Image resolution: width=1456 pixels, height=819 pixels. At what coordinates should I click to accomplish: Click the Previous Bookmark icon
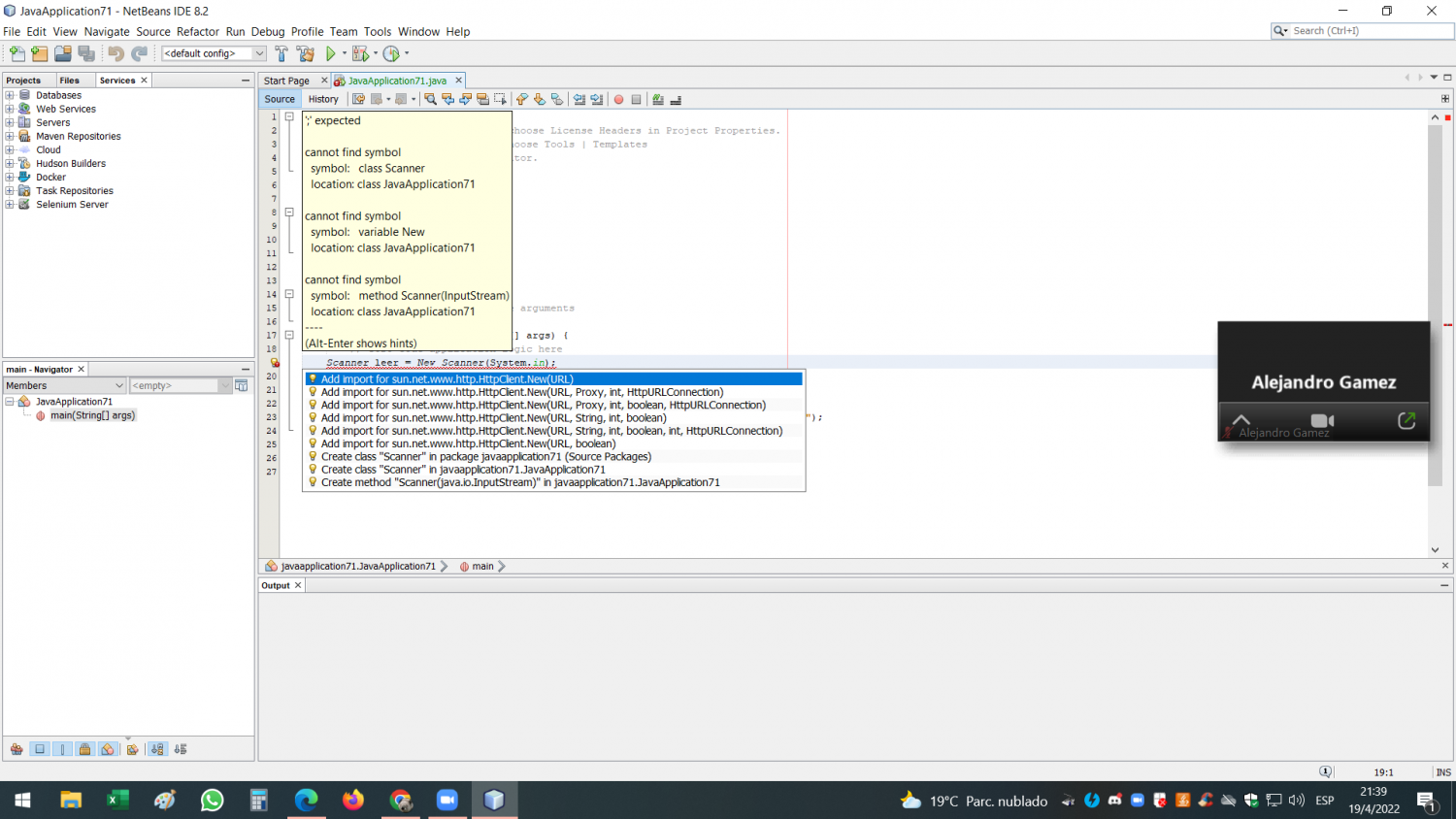point(522,99)
